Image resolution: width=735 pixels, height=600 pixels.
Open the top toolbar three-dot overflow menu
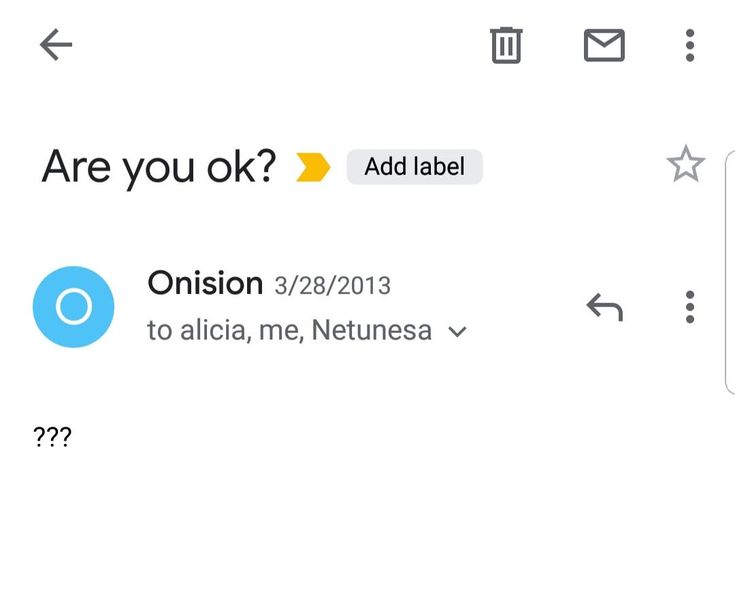(690, 45)
